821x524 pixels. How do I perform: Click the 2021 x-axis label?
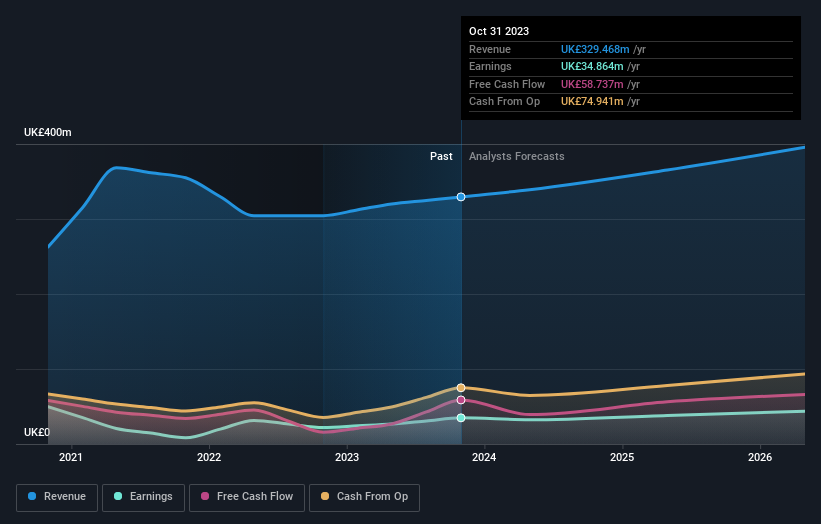[71, 457]
